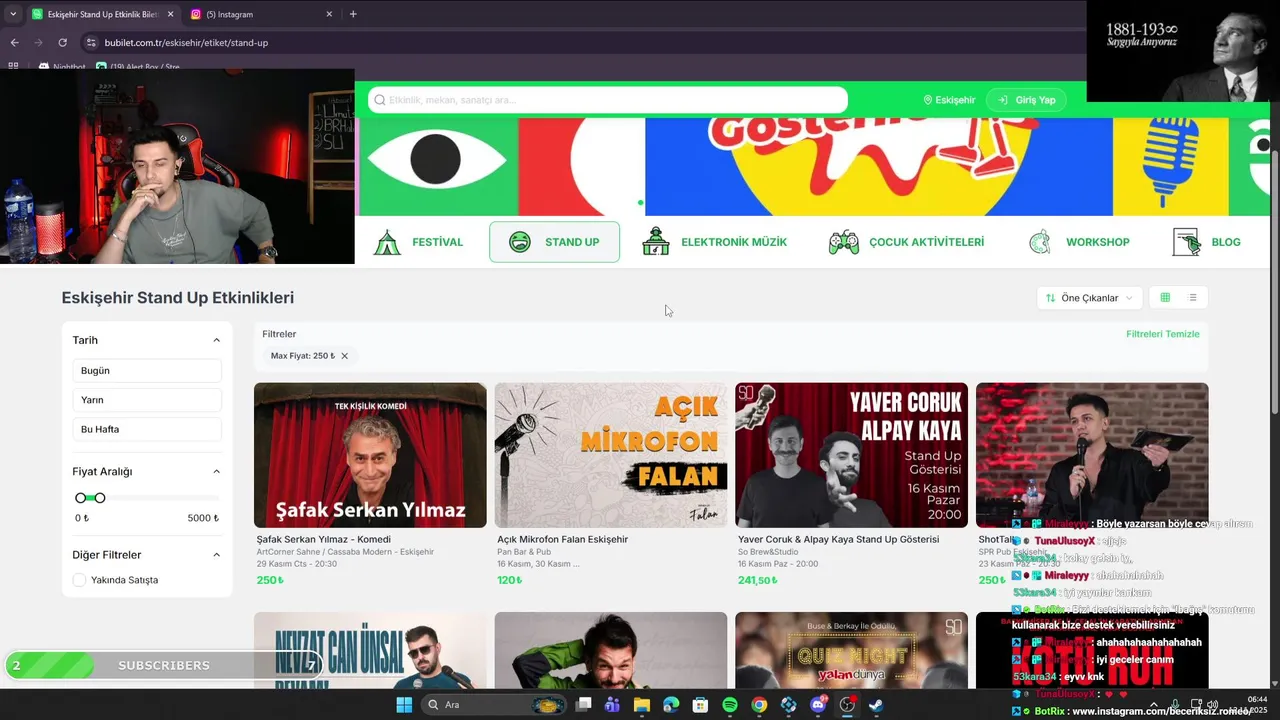Screen dimensions: 1280x720
Task: Click the Eskişehir location pin icon
Action: pos(928,100)
